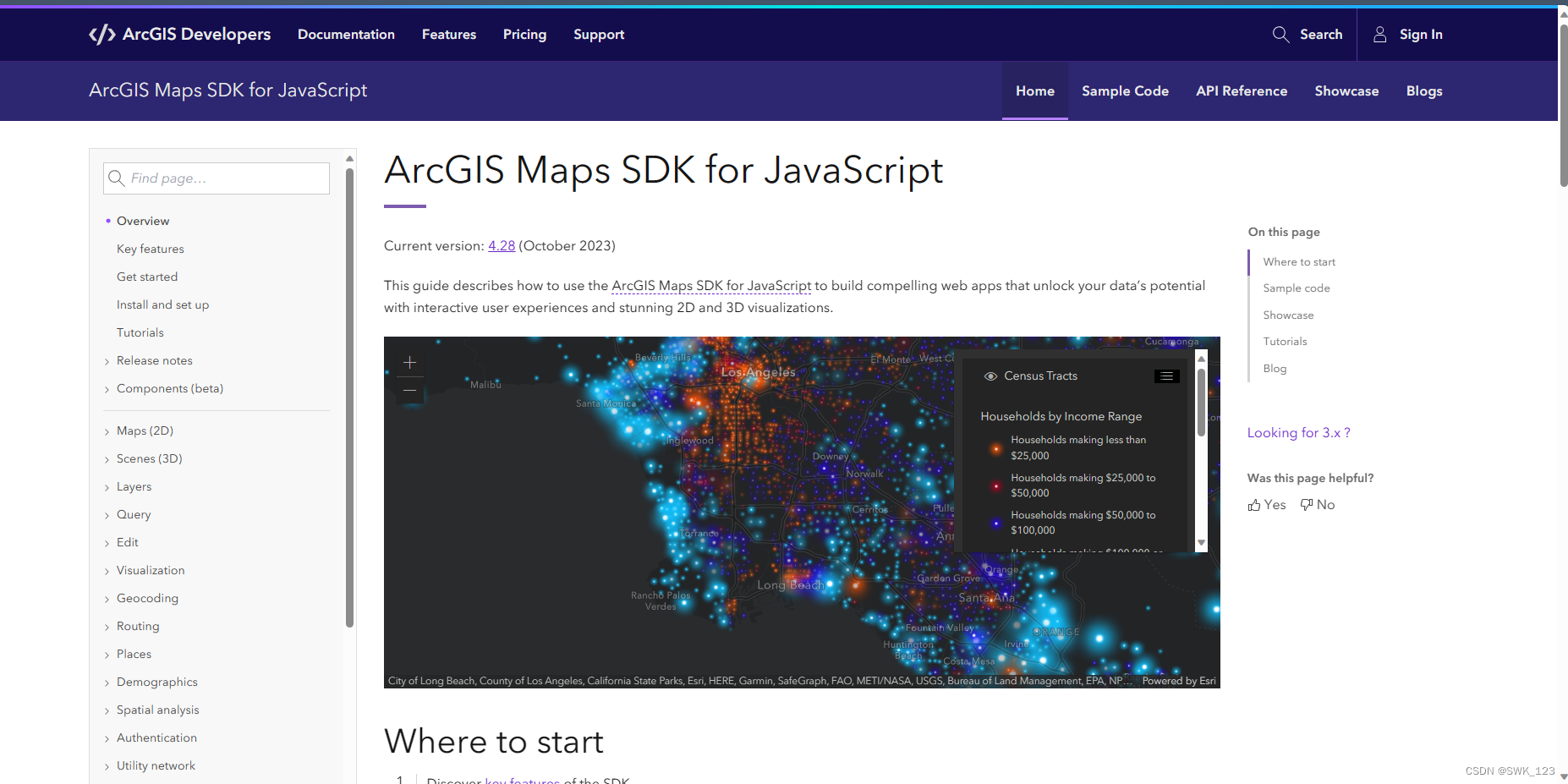This screenshot has width=1568, height=784.
Task: Jump to Blog in On this page
Action: (1275, 369)
